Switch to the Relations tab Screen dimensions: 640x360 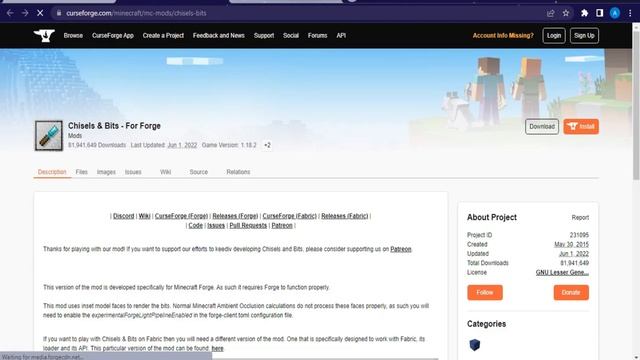click(x=238, y=172)
